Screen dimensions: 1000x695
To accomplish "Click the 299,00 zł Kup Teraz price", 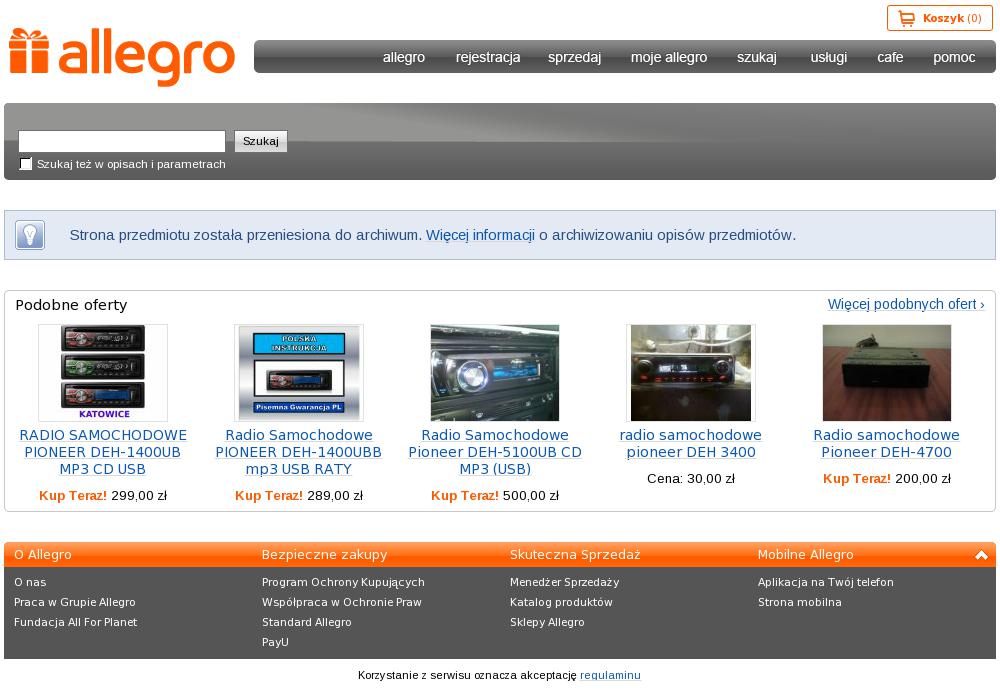I will [x=103, y=495].
